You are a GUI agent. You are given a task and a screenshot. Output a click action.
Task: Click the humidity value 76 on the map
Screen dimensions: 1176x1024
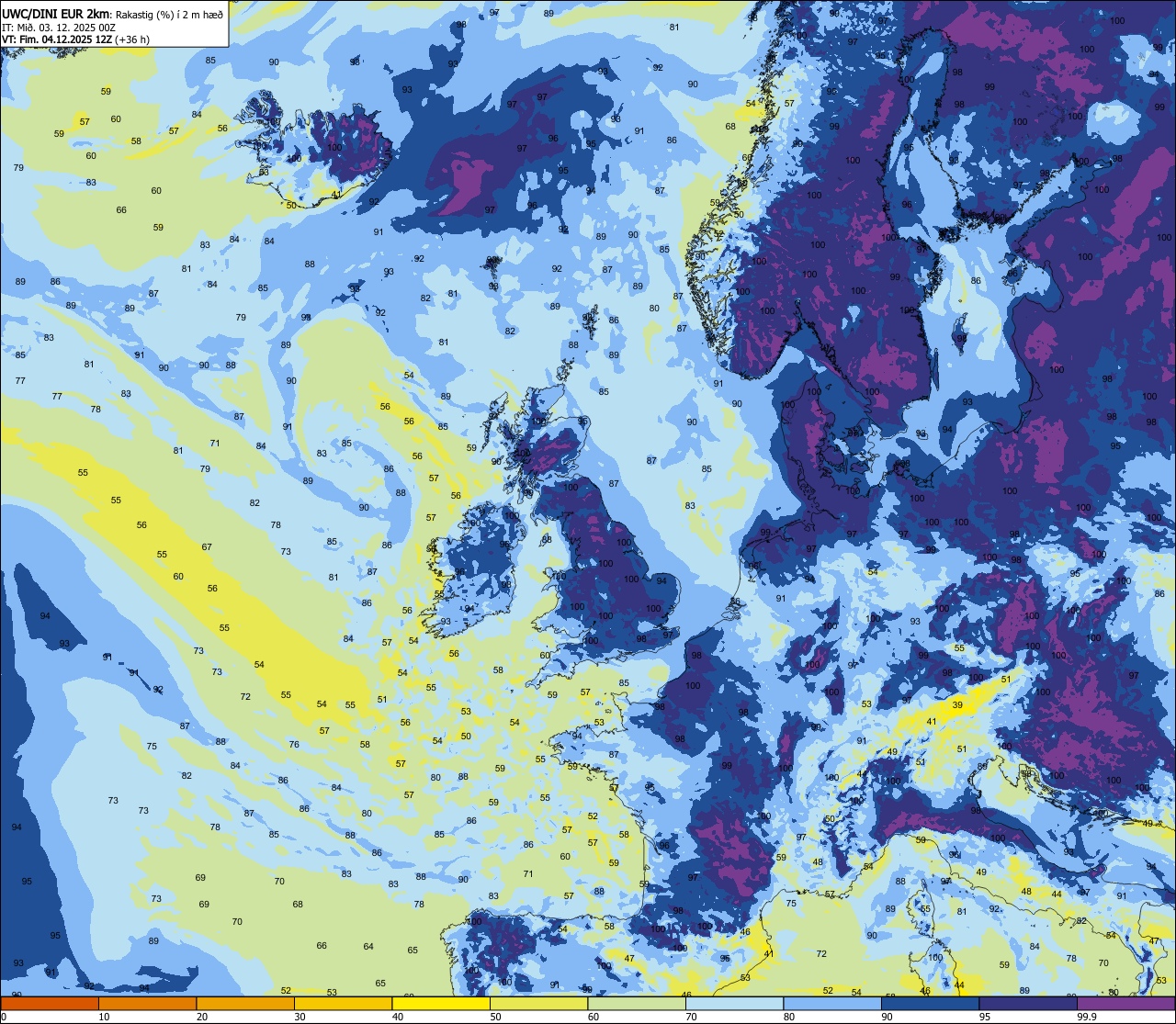point(294,744)
